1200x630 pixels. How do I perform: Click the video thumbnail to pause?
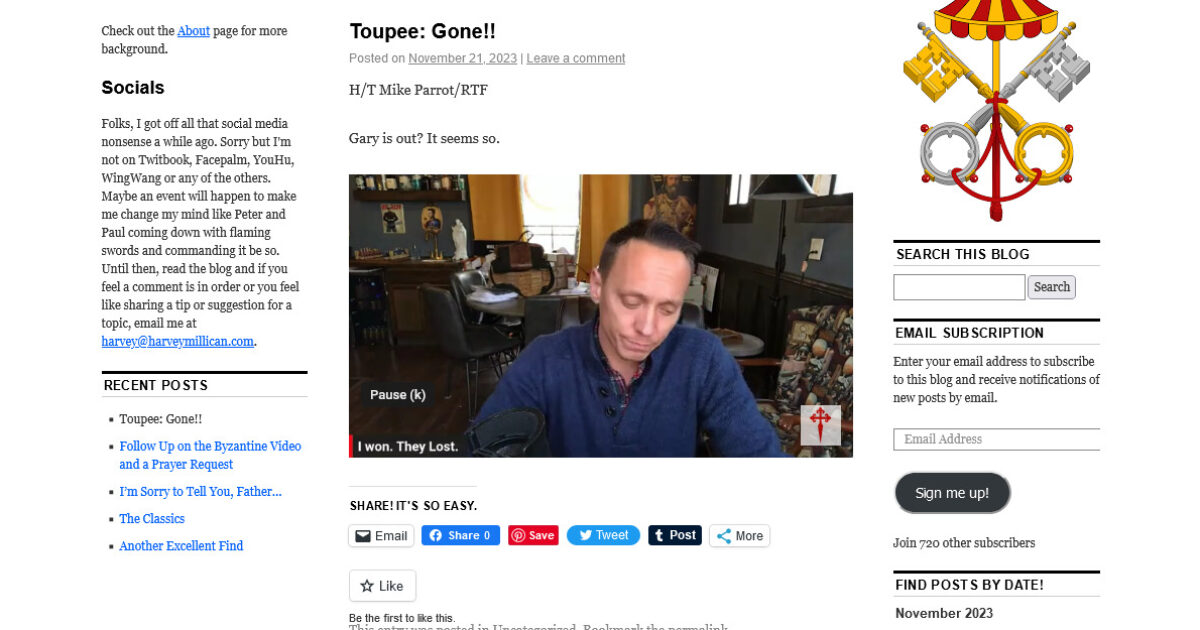coord(601,316)
